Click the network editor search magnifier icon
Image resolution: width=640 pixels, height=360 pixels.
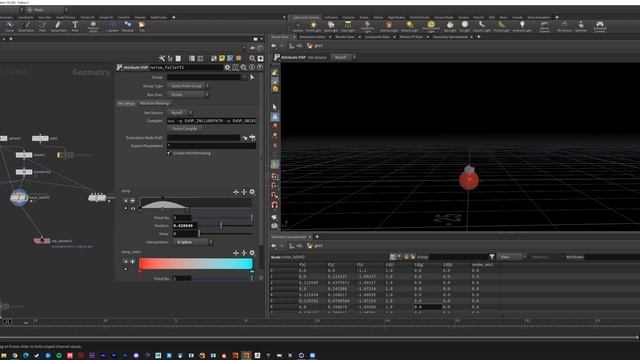(252, 59)
